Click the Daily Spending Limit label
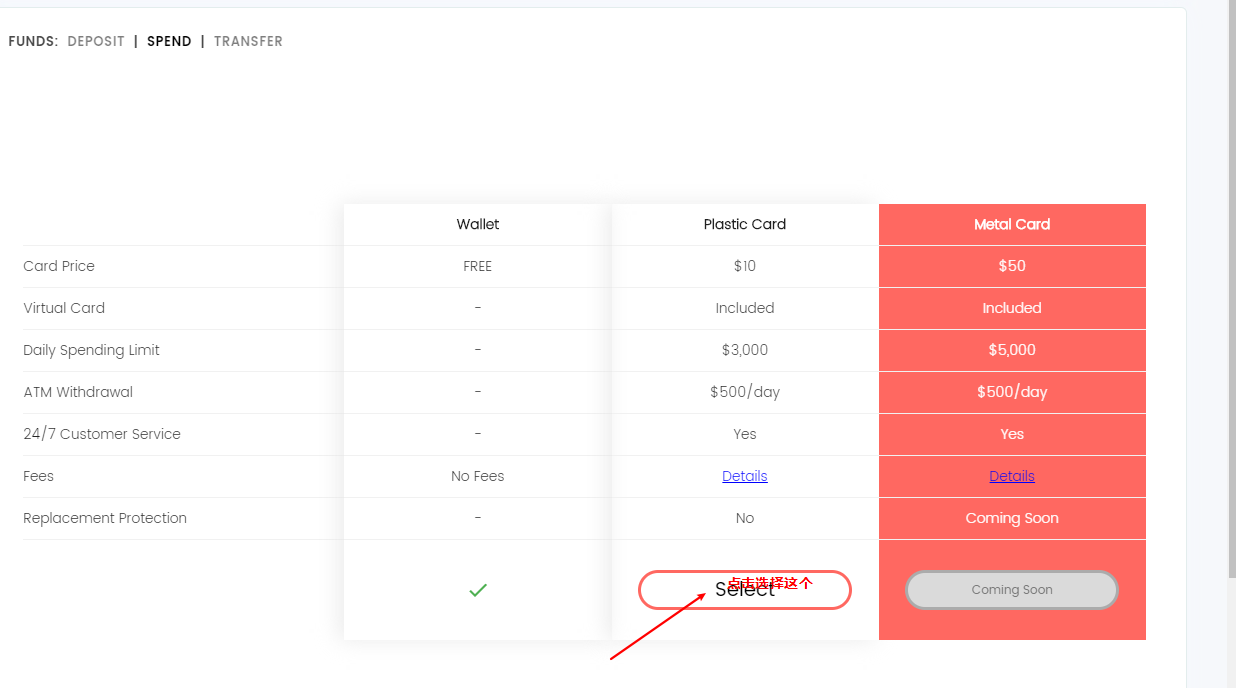Viewport: 1236px width, 688px height. 92,350
